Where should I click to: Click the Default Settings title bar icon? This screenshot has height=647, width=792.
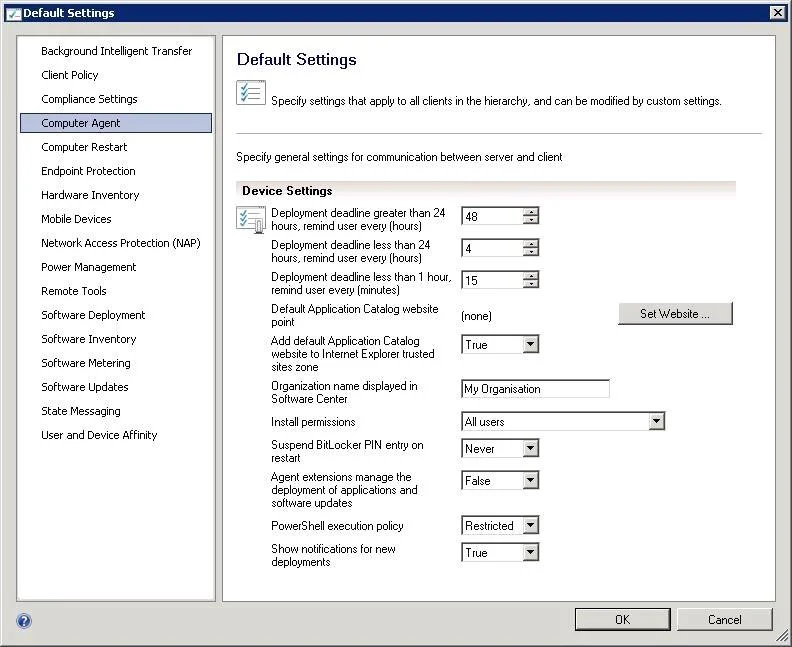pos(13,14)
